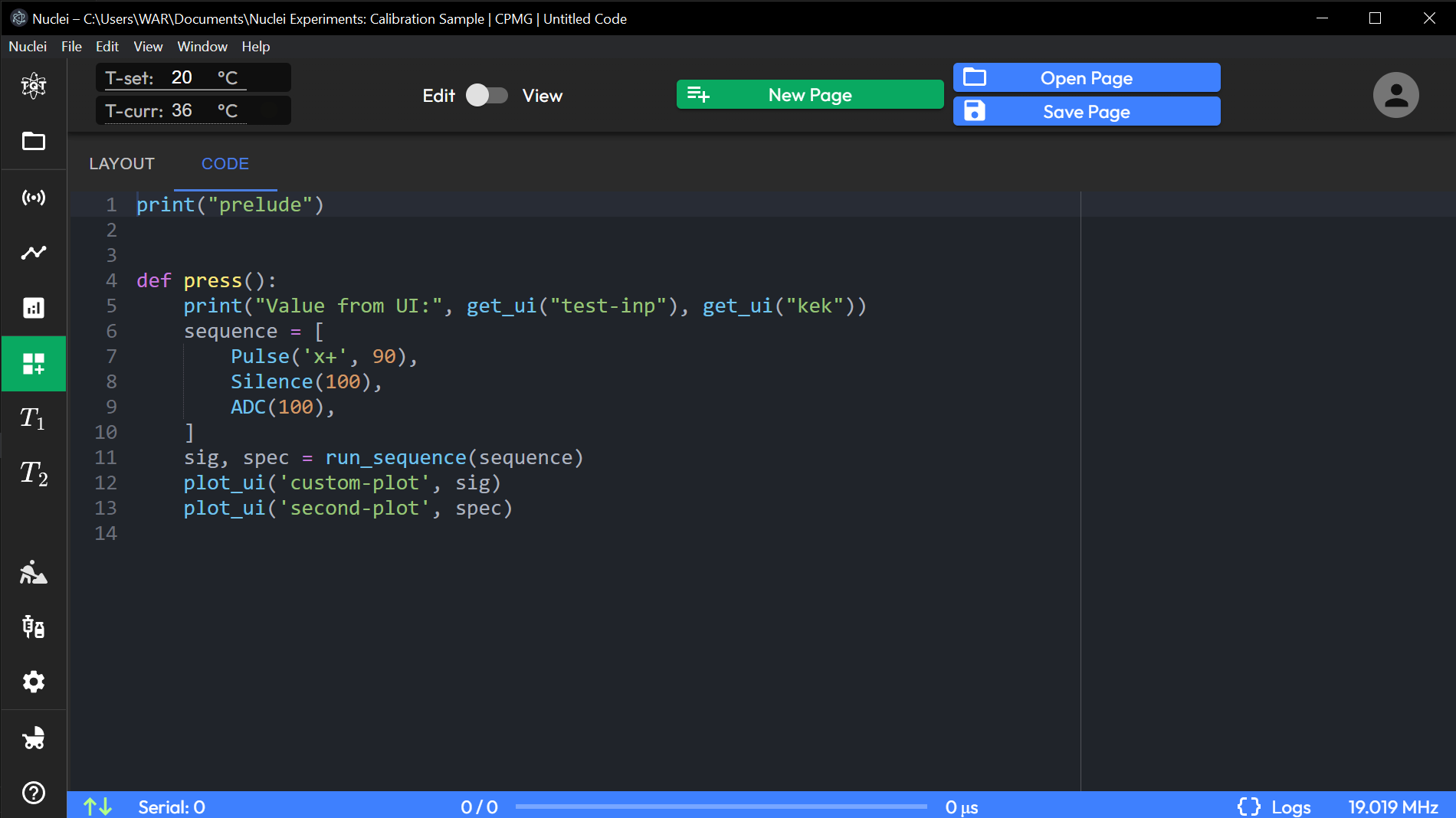Click the curly braces Logs icon
The width and height of the screenshot is (1456, 818).
1249,807
